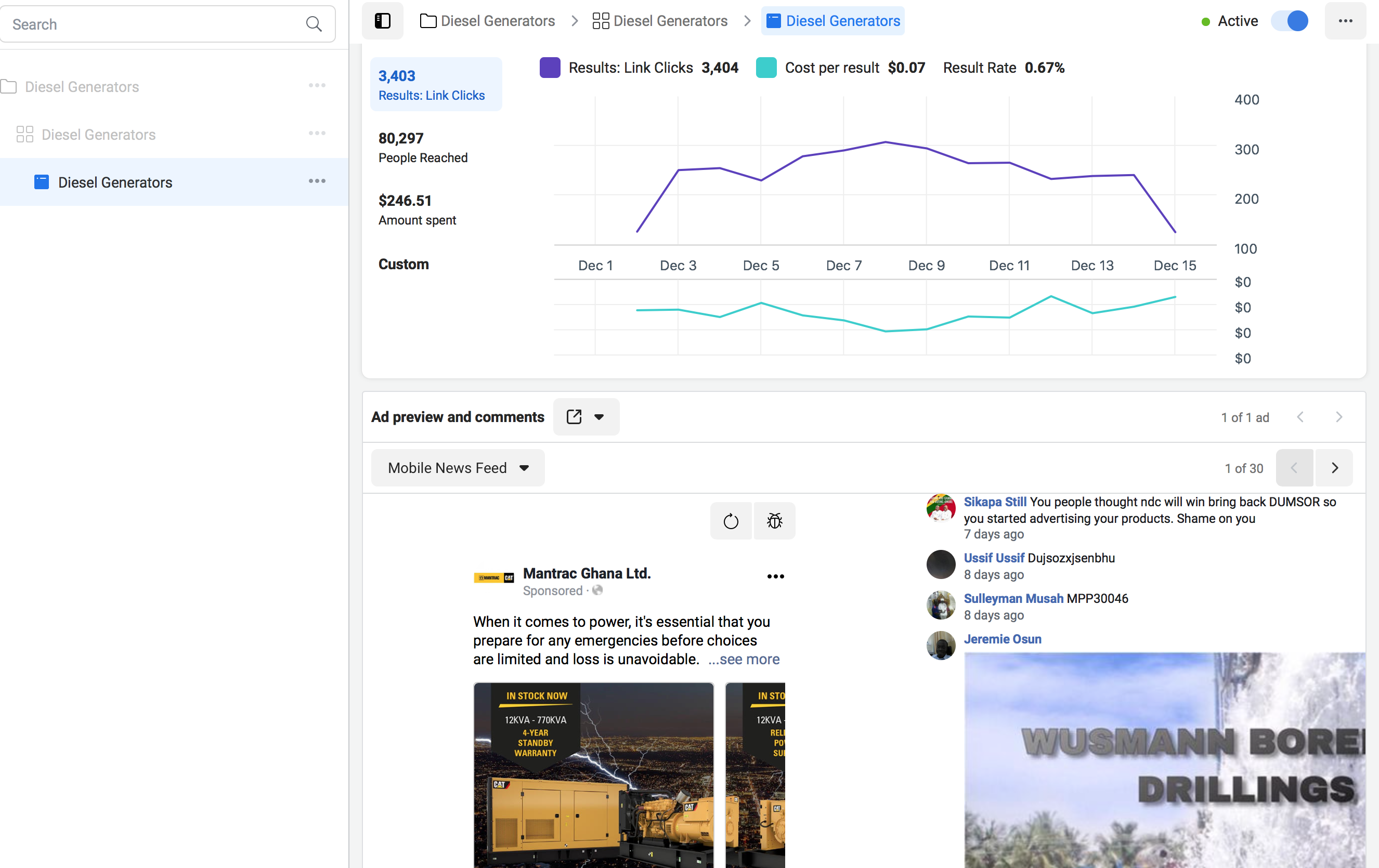Toggle the Active status switch
1379x868 pixels.
pos(1290,21)
